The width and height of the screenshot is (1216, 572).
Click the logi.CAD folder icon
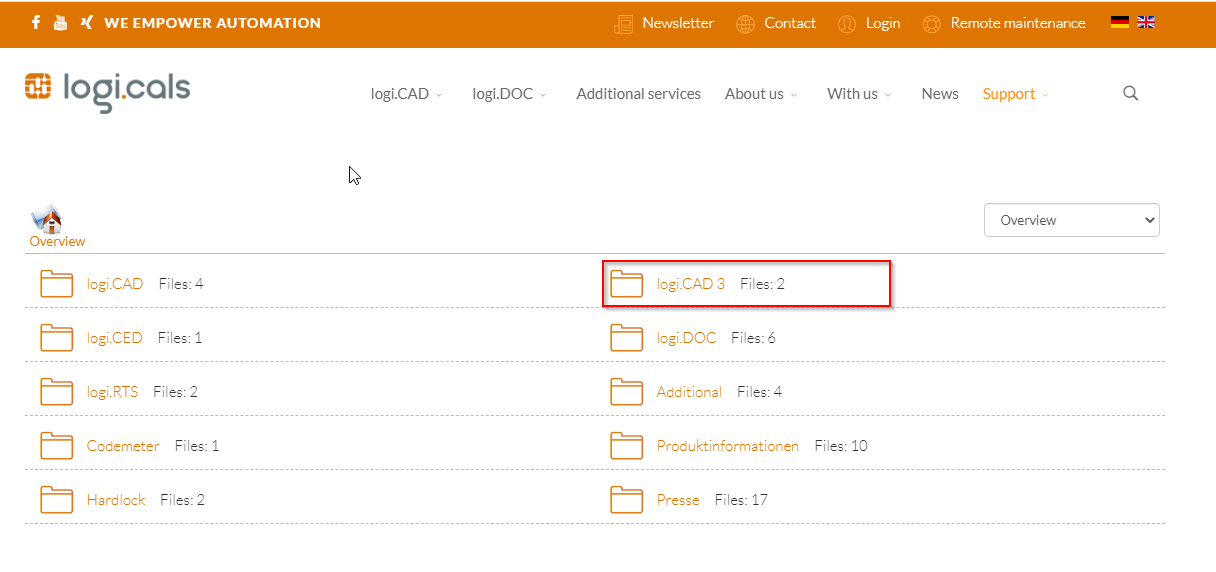pyautogui.click(x=57, y=284)
